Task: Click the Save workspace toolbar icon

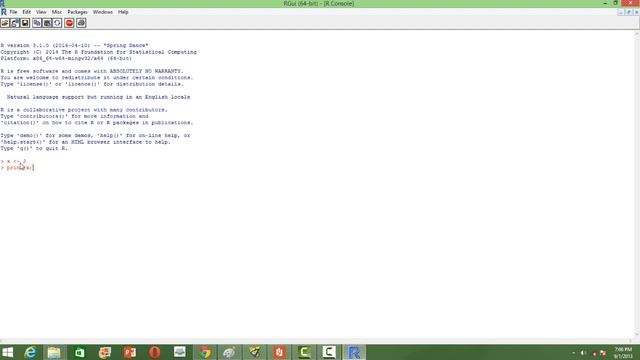Action: pos(25,23)
